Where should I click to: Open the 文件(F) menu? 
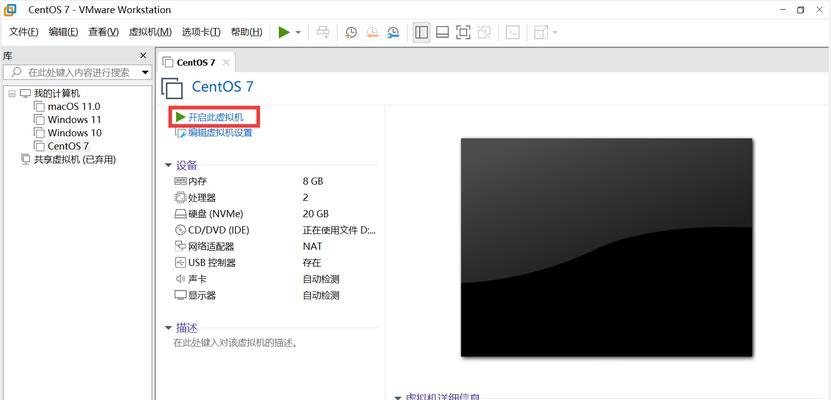pyautogui.click(x=24, y=32)
